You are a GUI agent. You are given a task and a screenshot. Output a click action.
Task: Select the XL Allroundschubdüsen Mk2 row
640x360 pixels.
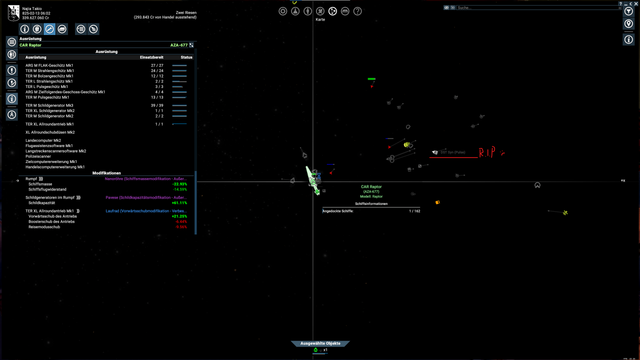[106, 132]
